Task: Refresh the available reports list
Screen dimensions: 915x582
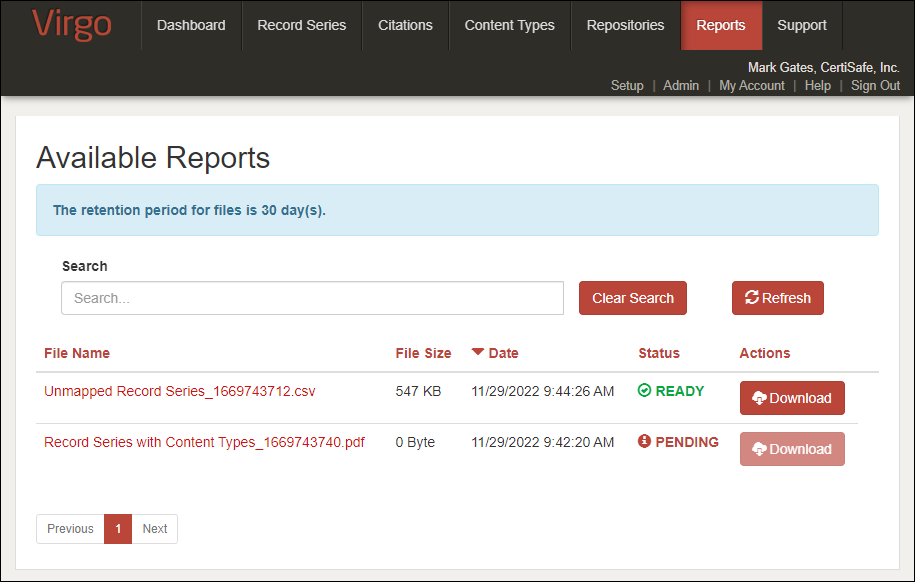Action: click(x=777, y=298)
